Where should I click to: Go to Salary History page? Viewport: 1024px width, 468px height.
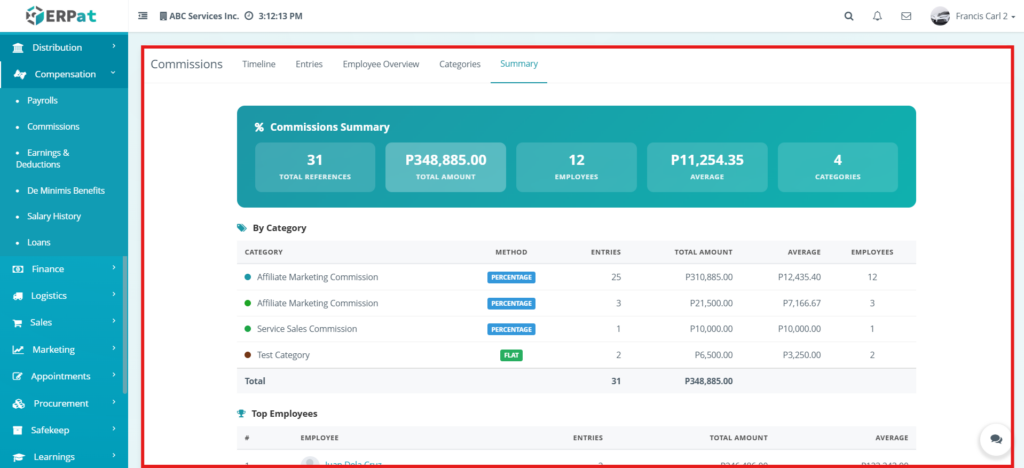coord(54,216)
